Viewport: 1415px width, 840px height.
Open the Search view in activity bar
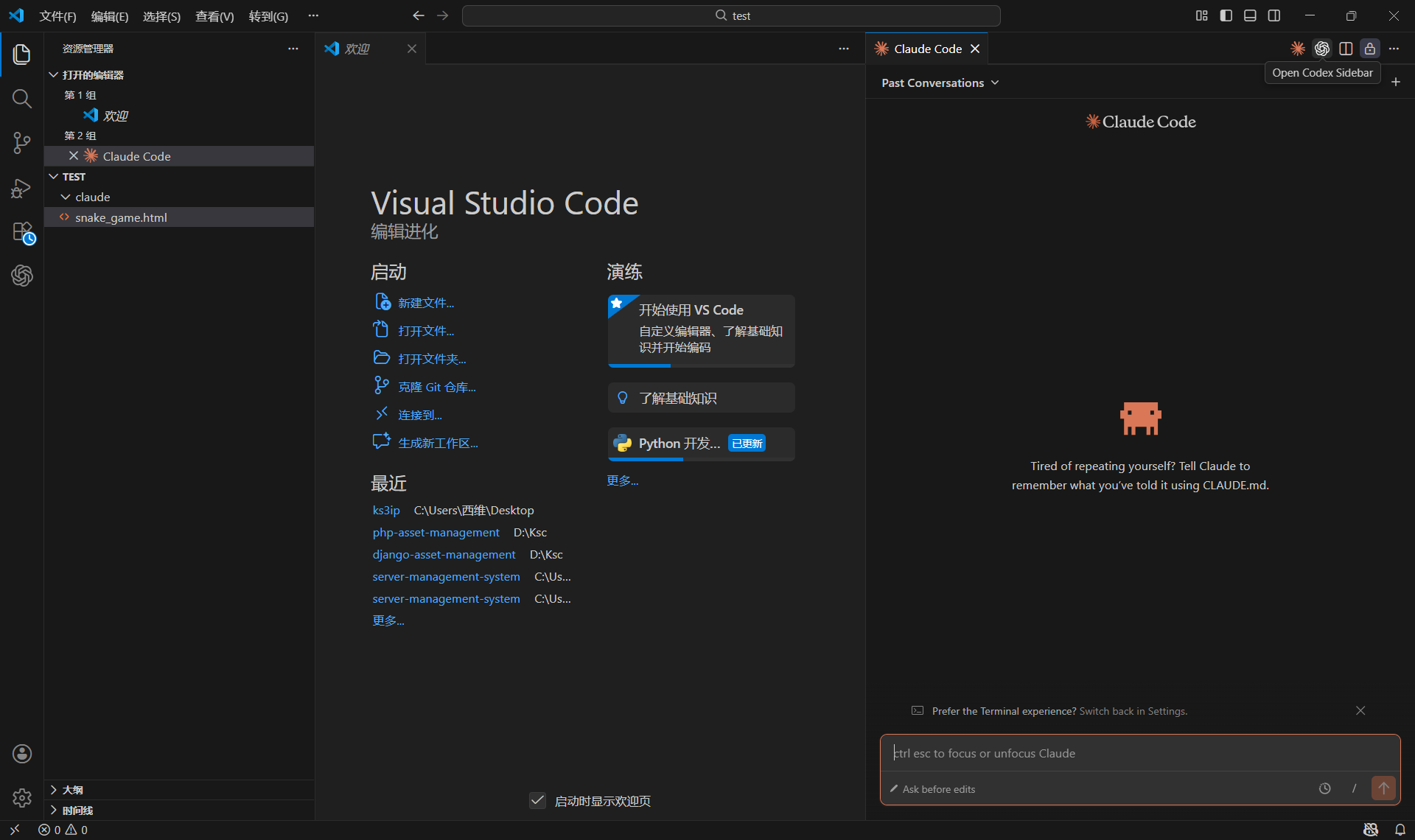pyautogui.click(x=22, y=99)
